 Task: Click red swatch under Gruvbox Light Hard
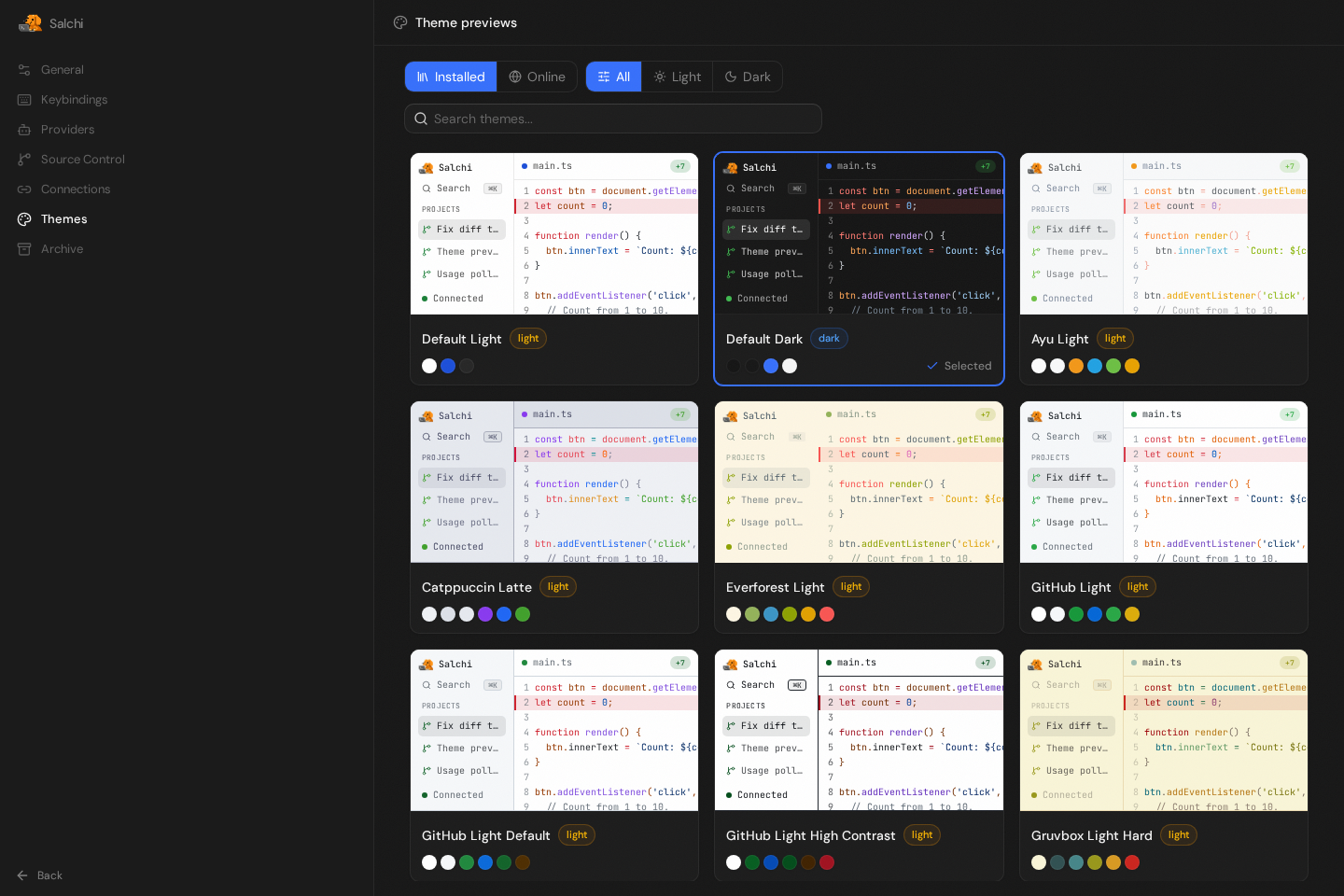[1132, 862]
